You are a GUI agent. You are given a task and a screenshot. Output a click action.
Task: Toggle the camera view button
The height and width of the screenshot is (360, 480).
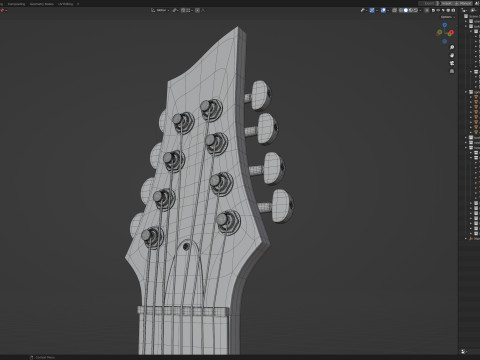(x=452, y=63)
